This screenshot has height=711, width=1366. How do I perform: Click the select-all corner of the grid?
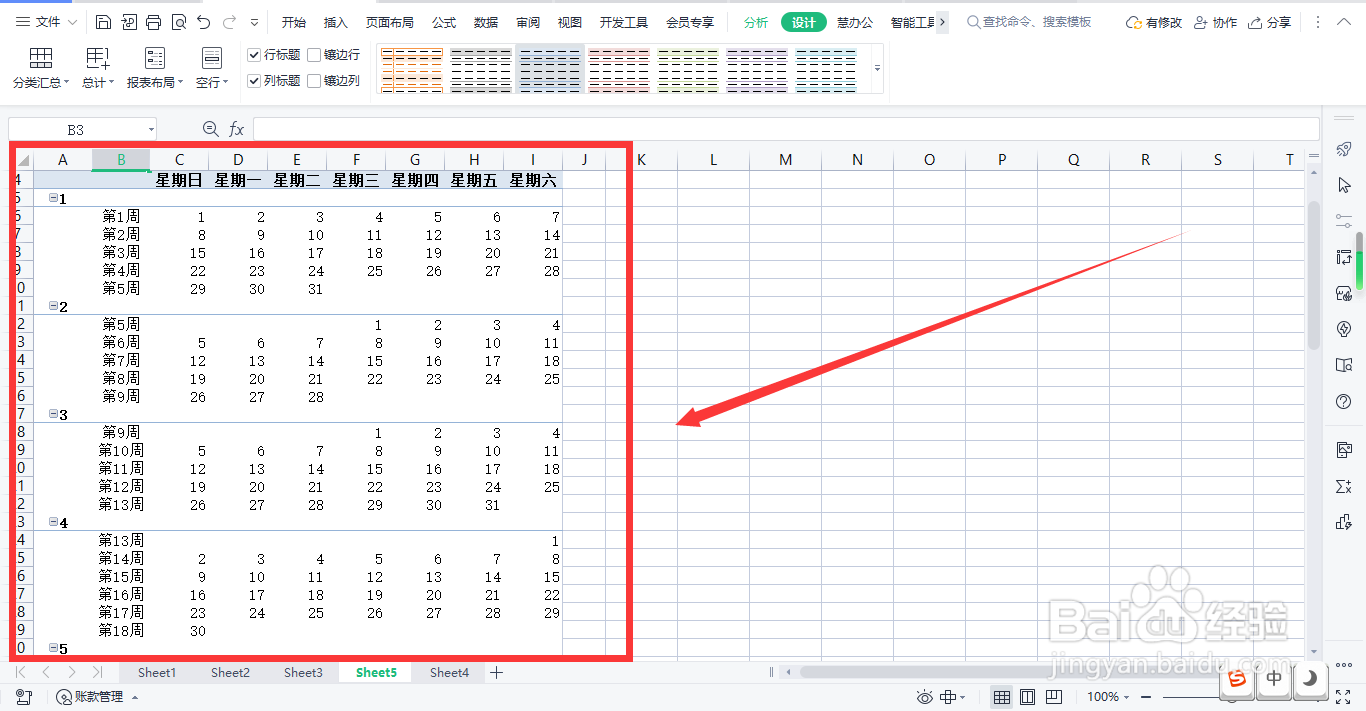[x=22, y=160]
